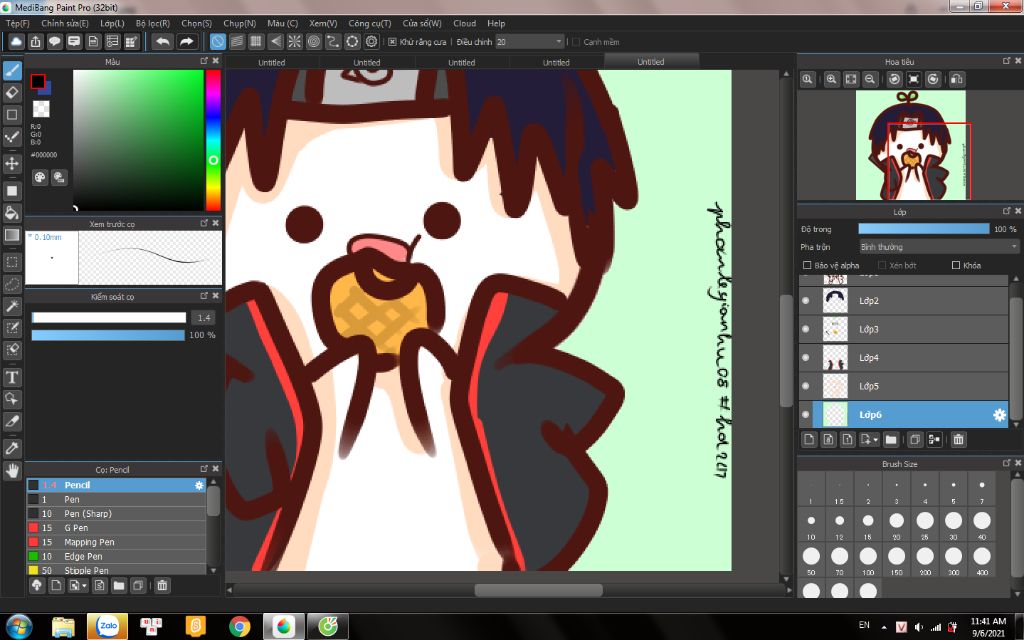Click the Redo arrow in toolbar
1024x640 pixels.
pyautogui.click(x=187, y=42)
